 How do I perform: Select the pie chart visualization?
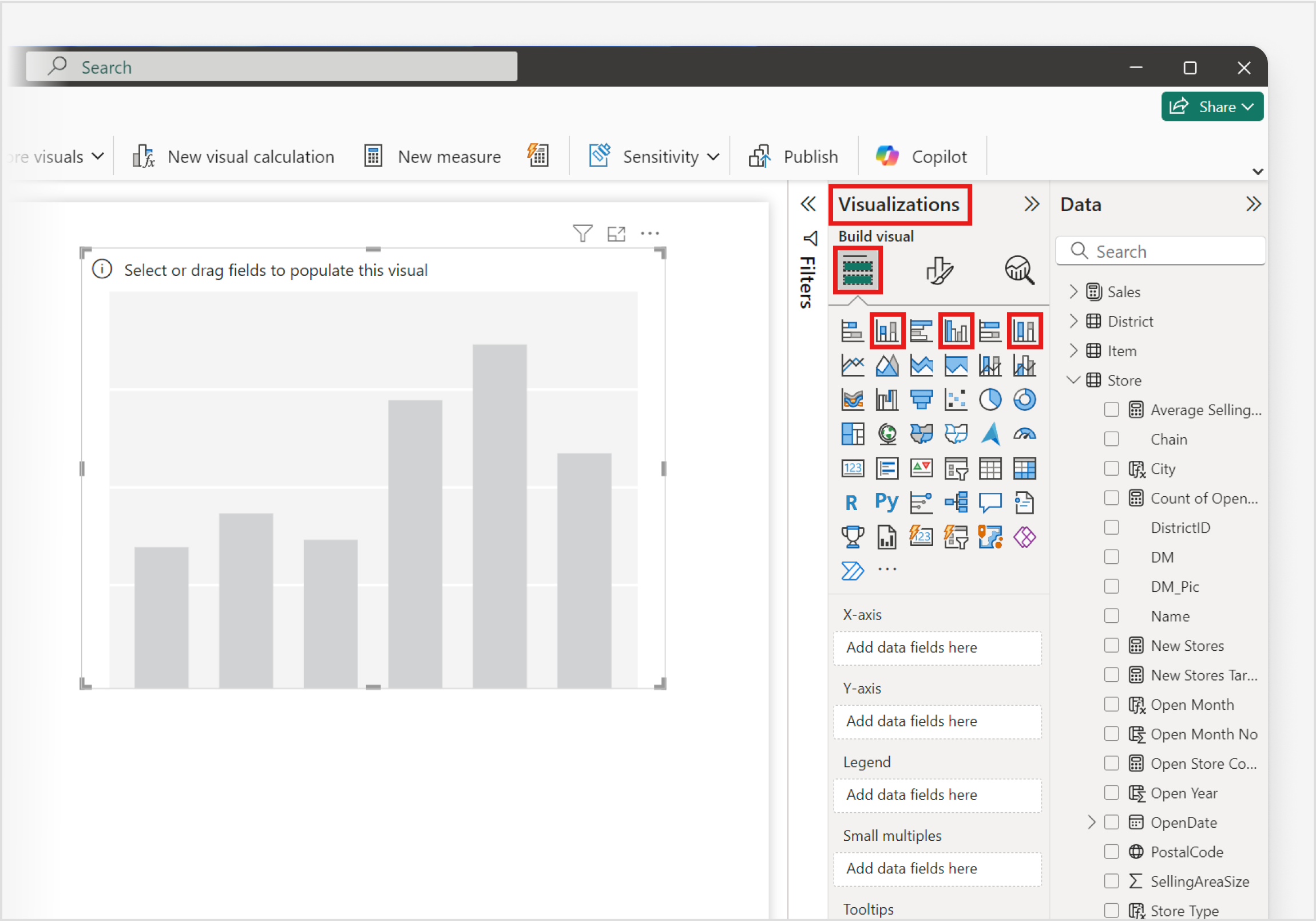990,399
